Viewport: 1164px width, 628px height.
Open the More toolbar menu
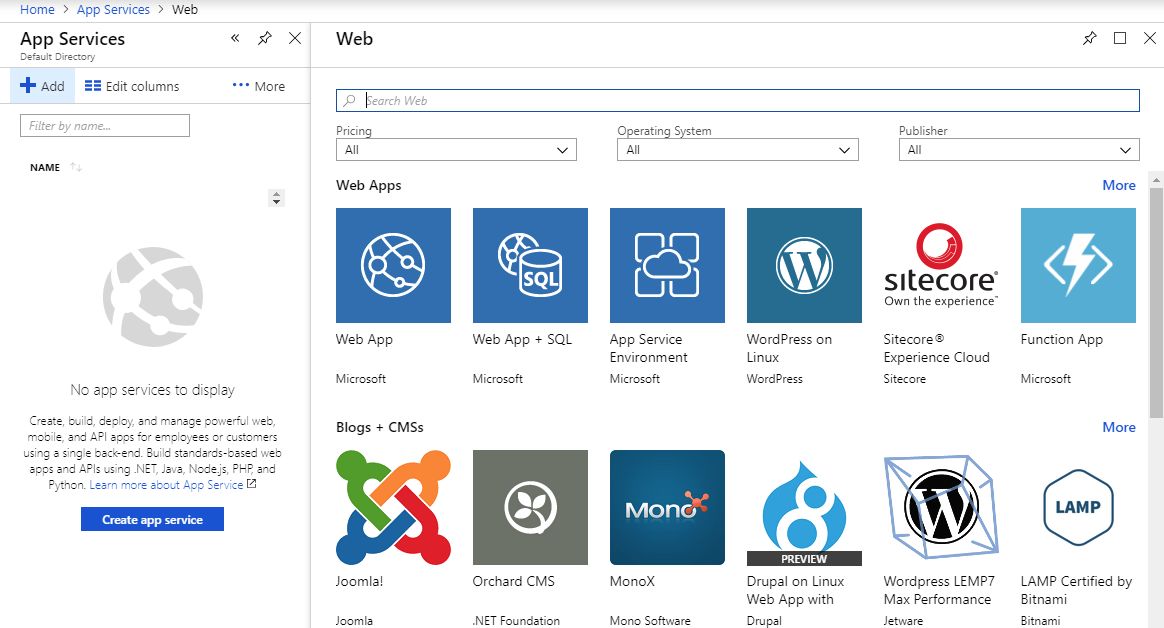[x=259, y=86]
